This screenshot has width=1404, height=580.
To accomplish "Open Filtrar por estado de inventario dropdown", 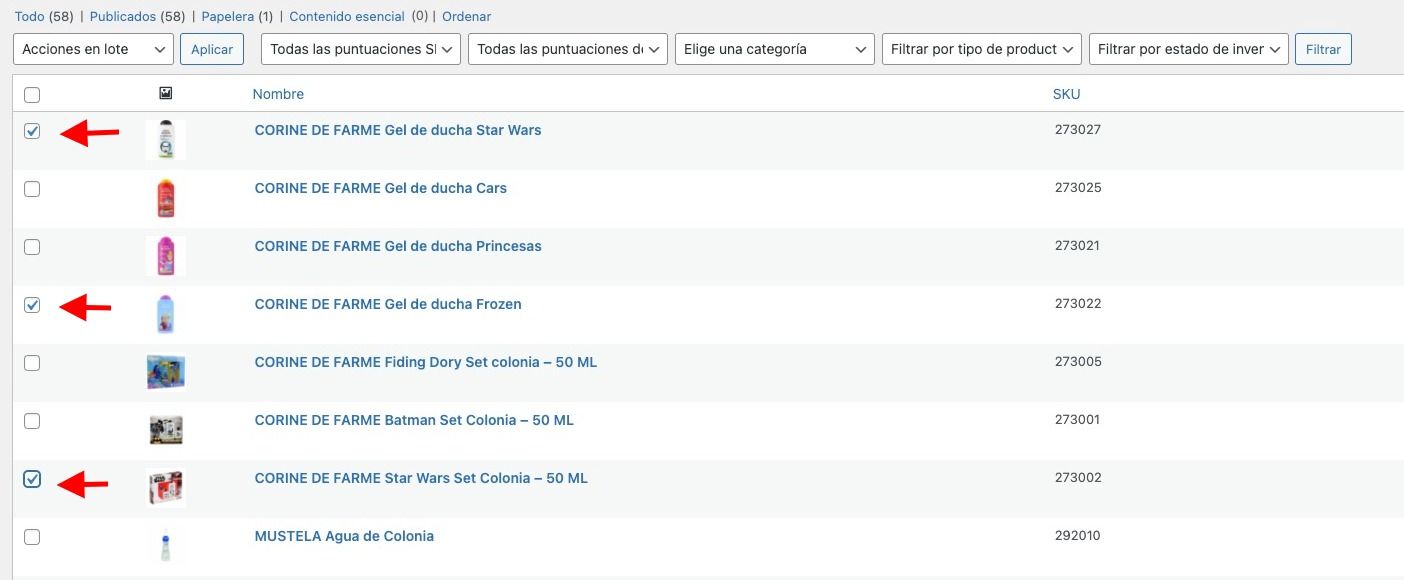I will coord(1189,49).
